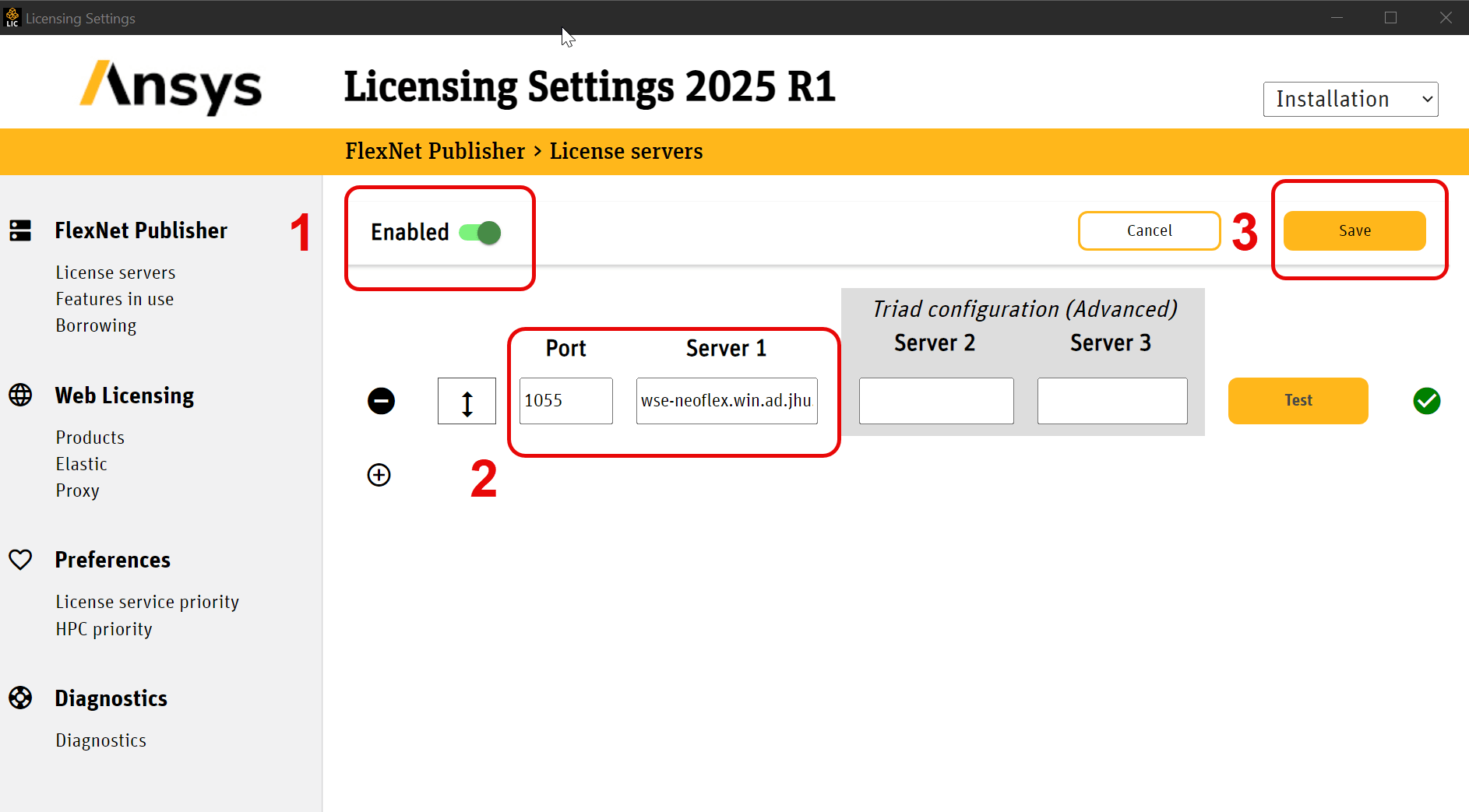1469x812 pixels.
Task: Click the Cancel button
Action: (x=1149, y=230)
